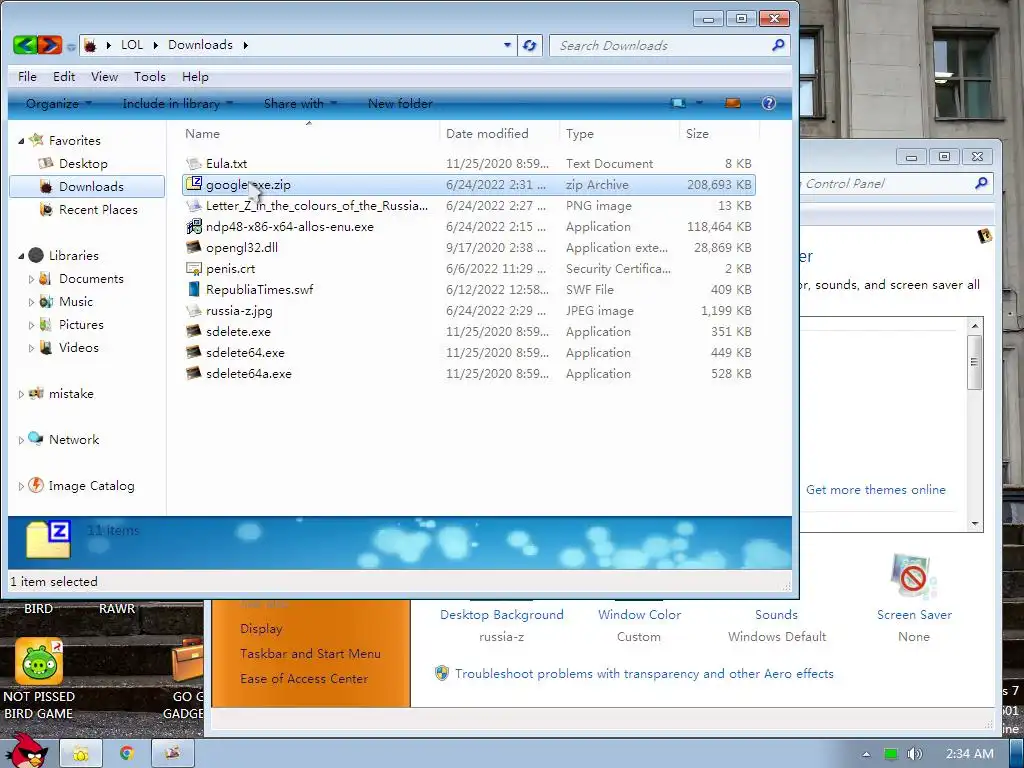Image resolution: width=1024 pixels, height=768 pixels.
Task: Show hidden tray icons arrow
Action: tap(866, 754)
